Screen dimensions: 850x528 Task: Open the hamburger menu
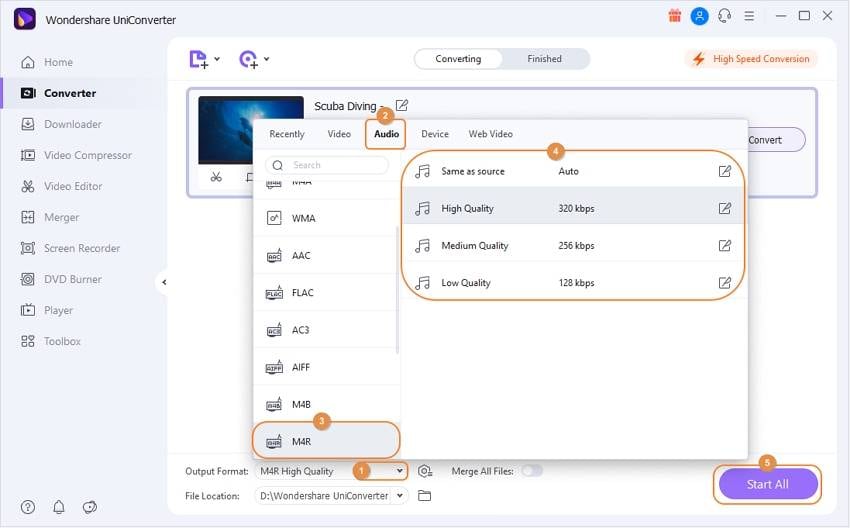(x=749, y=16)
